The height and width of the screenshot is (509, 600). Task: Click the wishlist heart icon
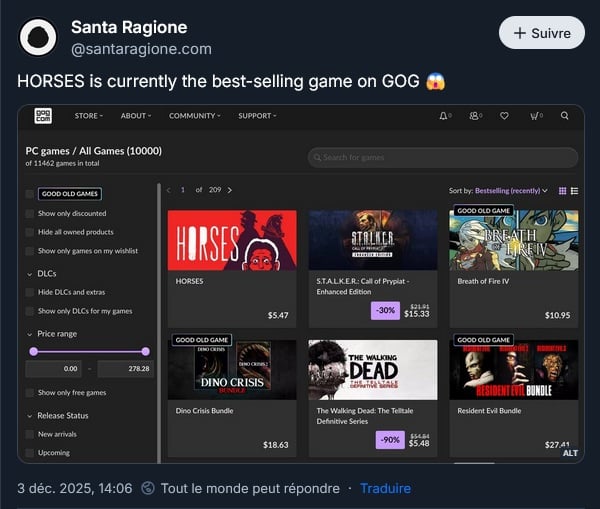point(504,116)
